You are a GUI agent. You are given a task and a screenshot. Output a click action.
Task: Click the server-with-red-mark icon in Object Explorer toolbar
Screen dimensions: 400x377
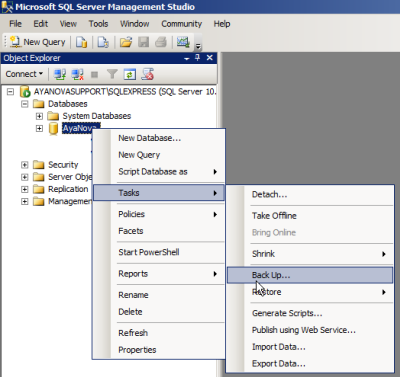(x=147, y=74)
